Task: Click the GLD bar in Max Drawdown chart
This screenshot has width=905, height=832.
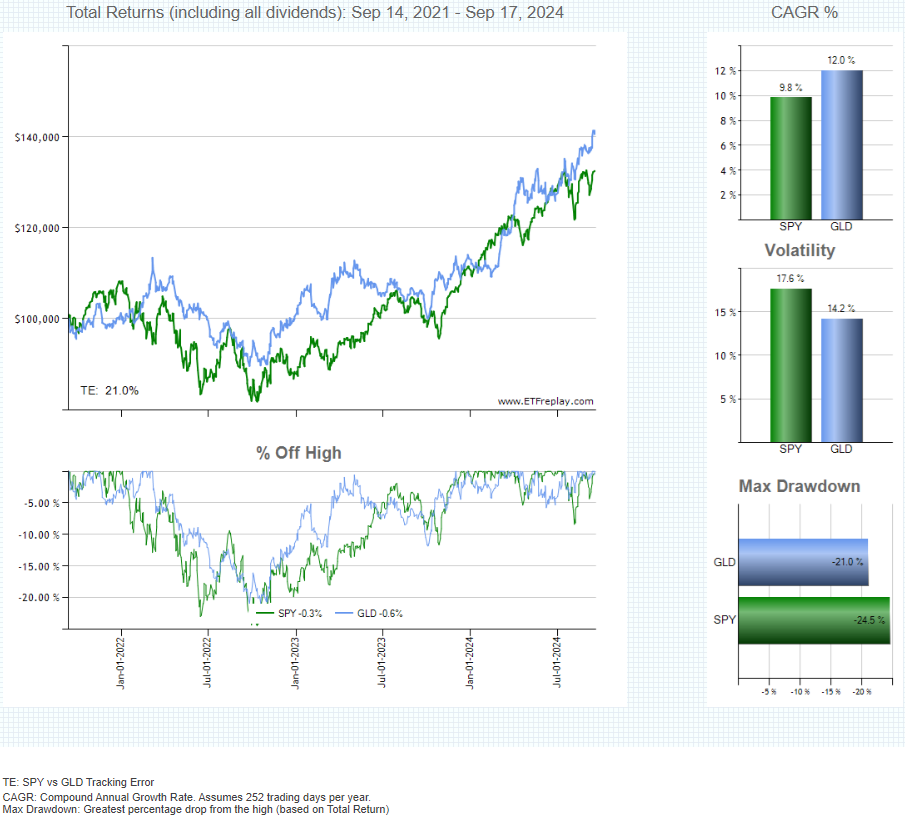Action: pos(803,562)
